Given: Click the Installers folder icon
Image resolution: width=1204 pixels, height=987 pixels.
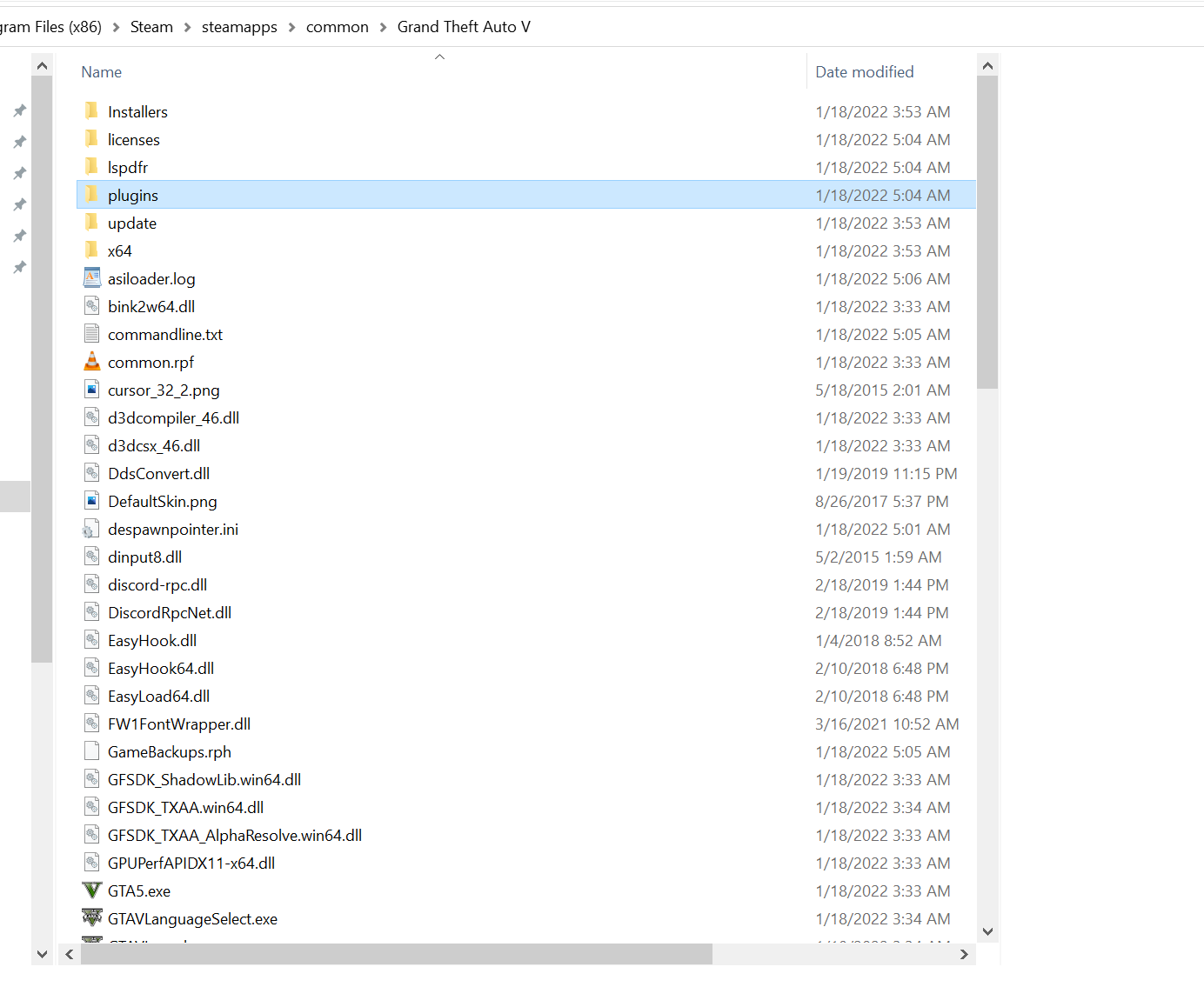Looking at the screenshot, I should pos(91,110).
